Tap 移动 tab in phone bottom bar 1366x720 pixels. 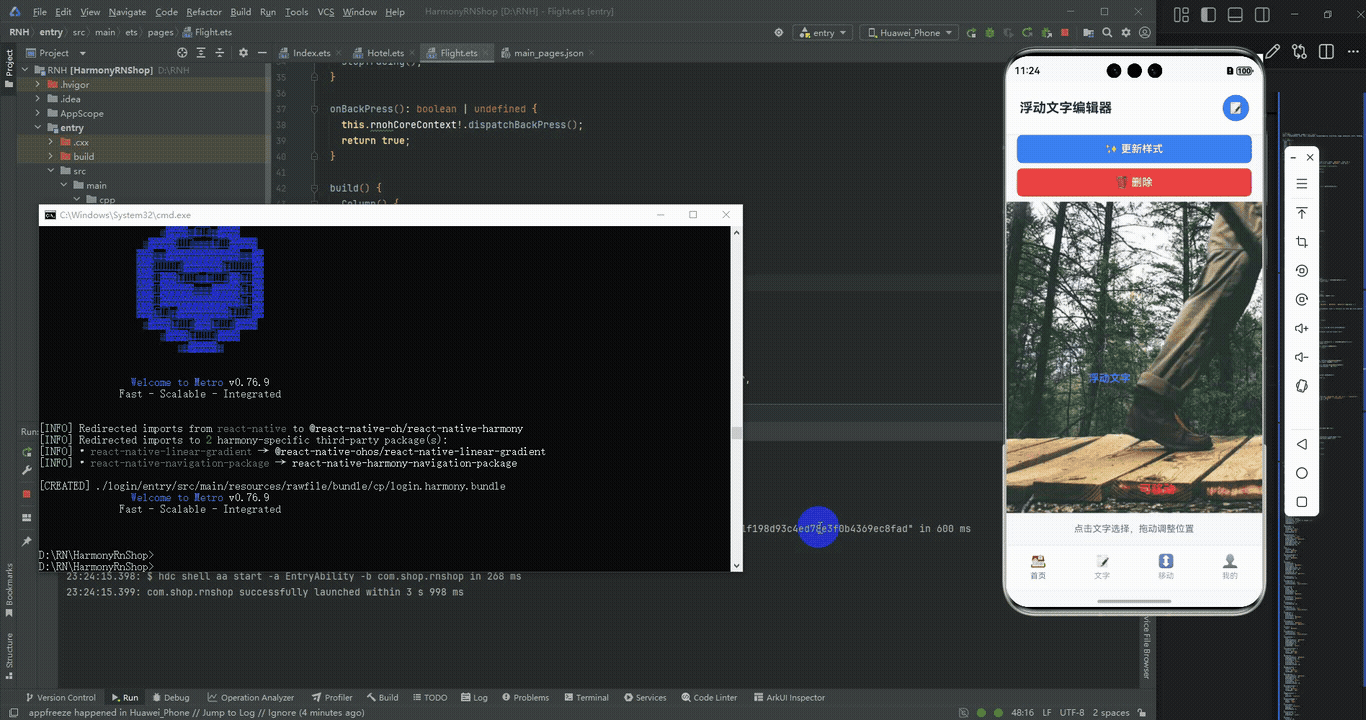pos(1166,567)
